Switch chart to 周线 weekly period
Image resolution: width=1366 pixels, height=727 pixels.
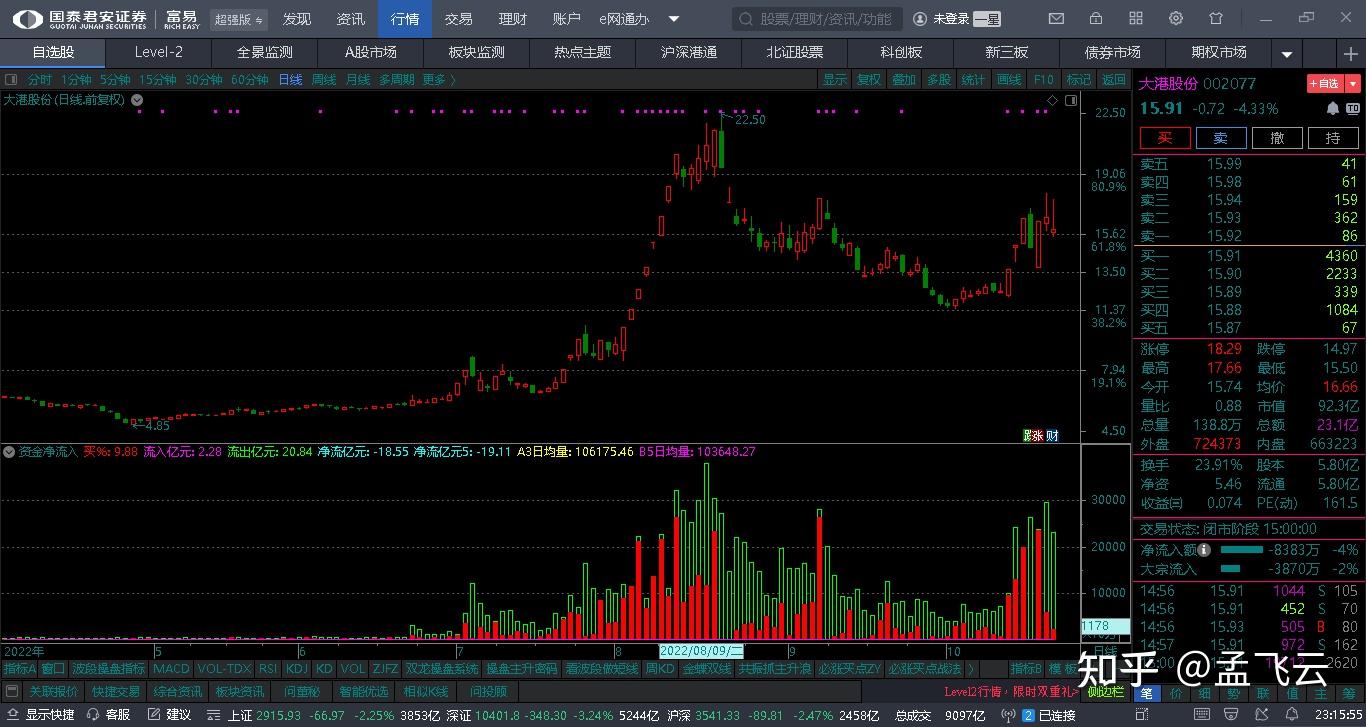(x=324, y=80)
